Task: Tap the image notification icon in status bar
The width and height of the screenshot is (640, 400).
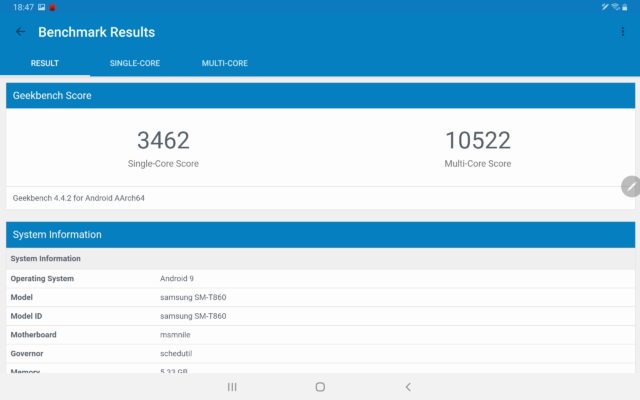Action: click(x=42, y=7)
